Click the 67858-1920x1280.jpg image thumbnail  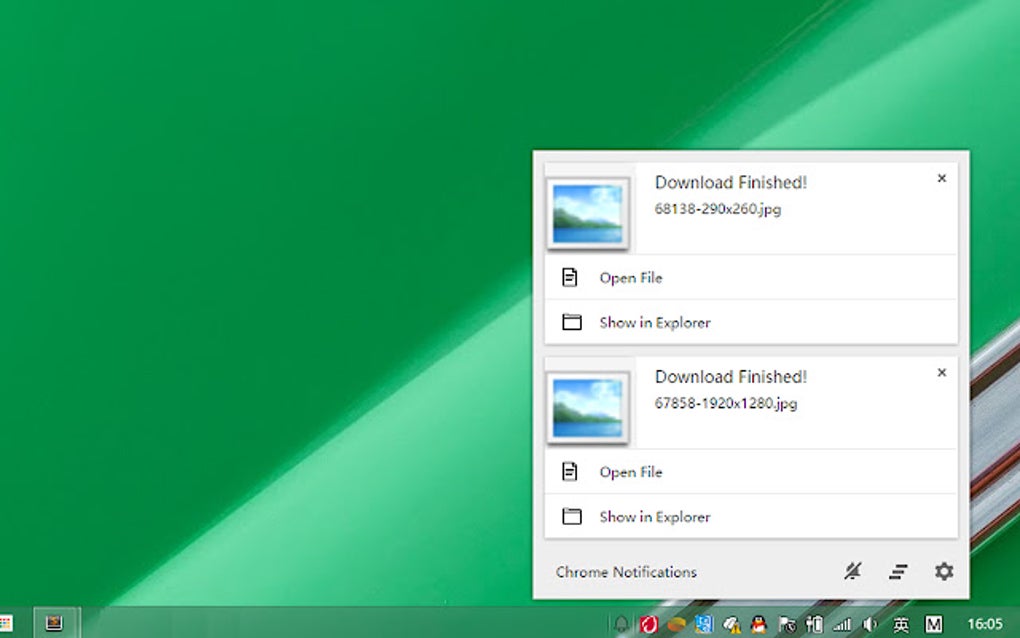tap(587, 407)
